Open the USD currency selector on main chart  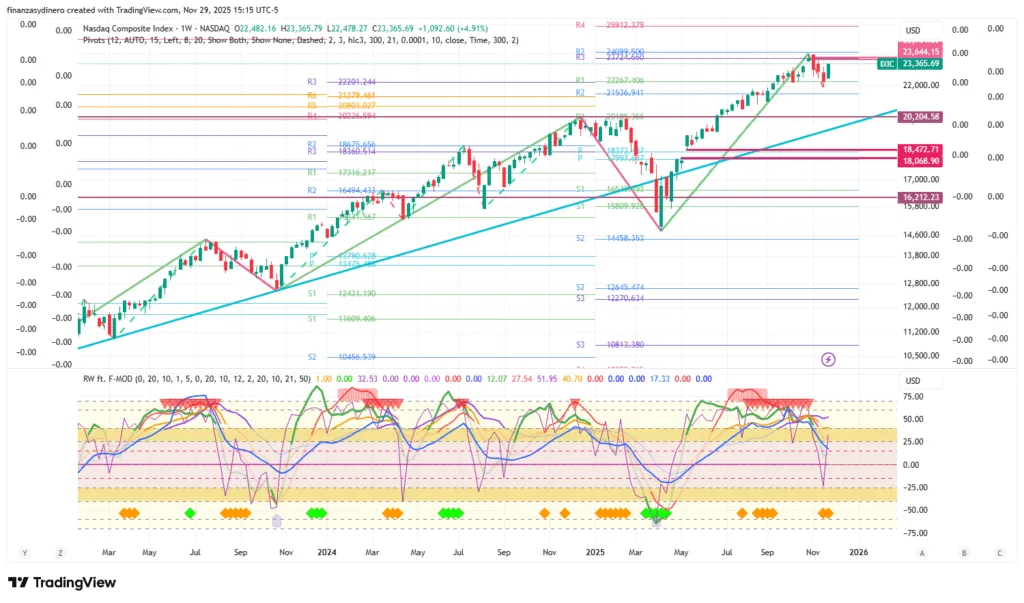(911, 31)
